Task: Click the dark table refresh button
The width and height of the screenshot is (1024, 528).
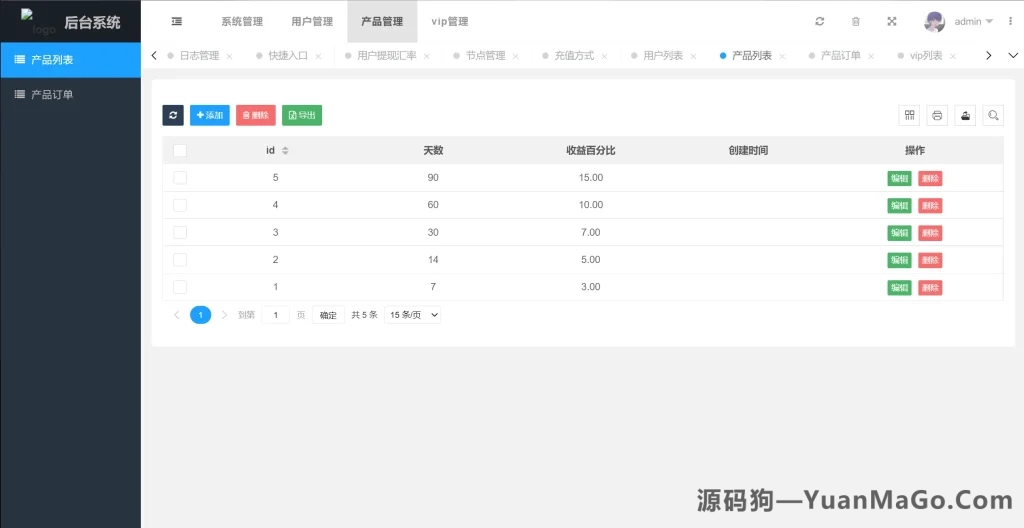Action: point(173,115)
